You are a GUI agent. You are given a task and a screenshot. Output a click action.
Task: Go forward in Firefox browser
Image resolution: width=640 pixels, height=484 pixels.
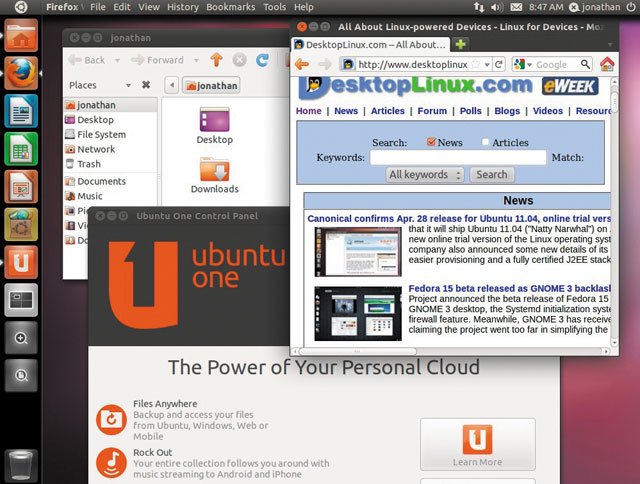click(x=324, y=64)
